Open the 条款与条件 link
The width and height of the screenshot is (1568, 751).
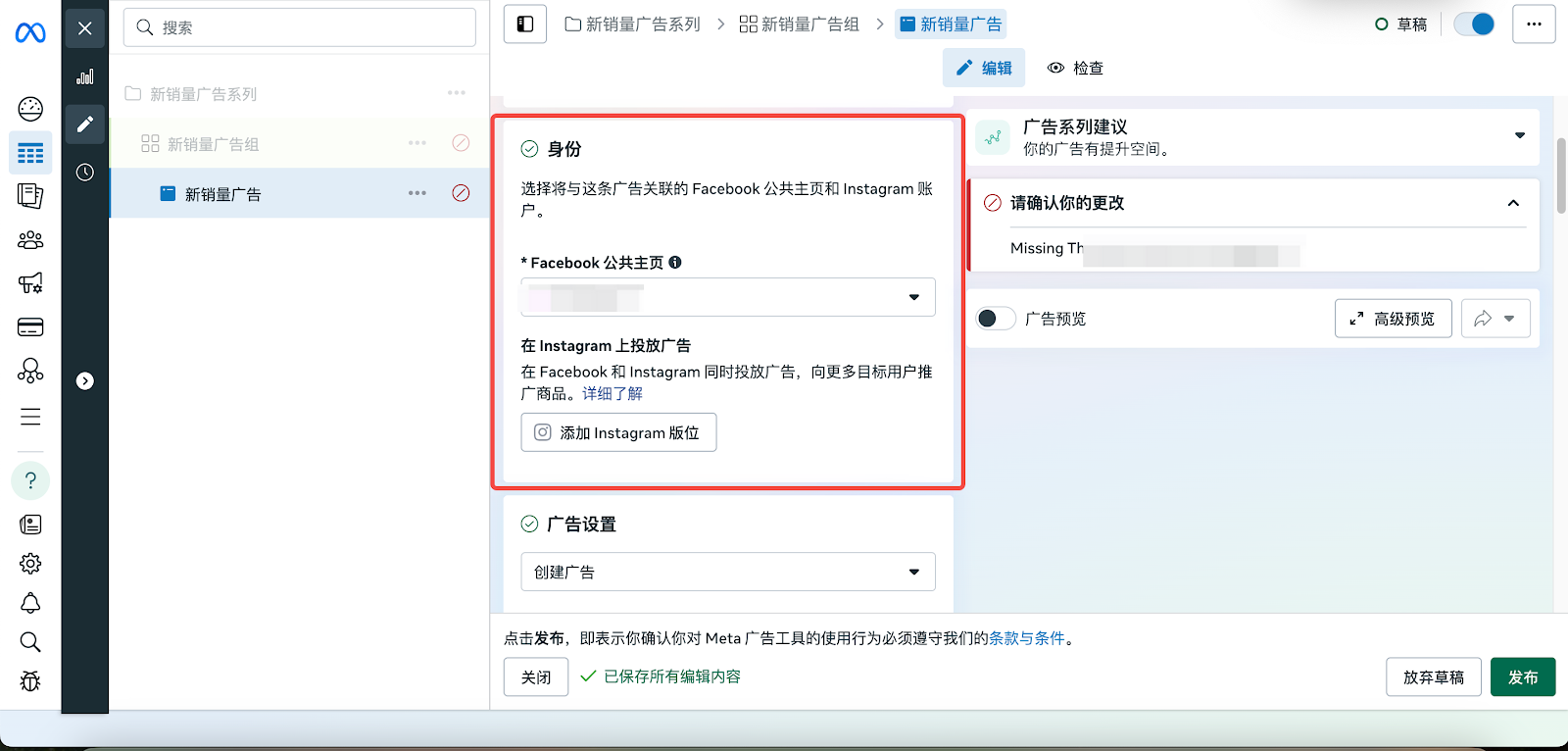pyautogui.click(x=1026, y=638)
